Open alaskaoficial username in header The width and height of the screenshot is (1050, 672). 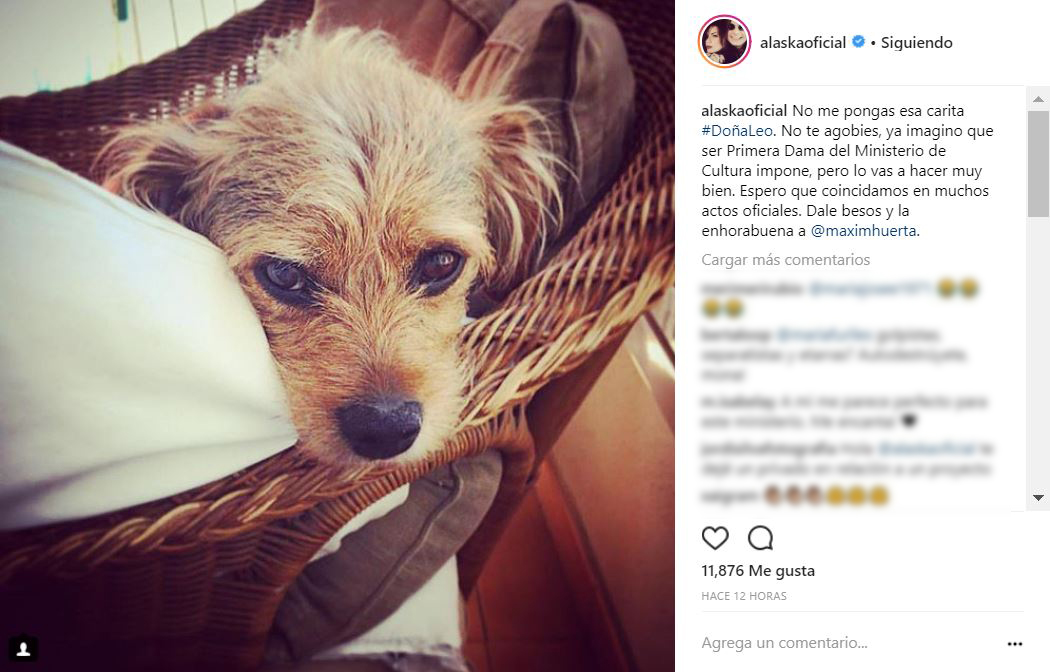[803, 42]
